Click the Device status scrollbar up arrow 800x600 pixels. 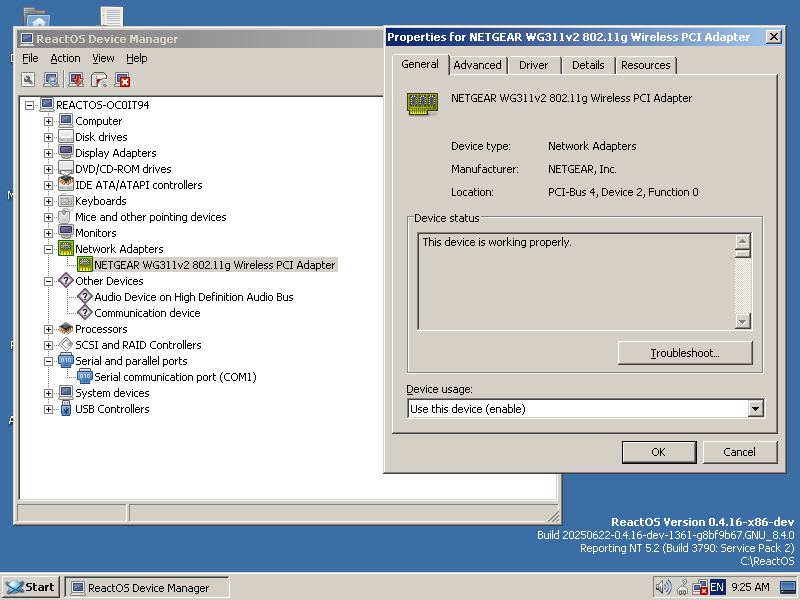743,241
